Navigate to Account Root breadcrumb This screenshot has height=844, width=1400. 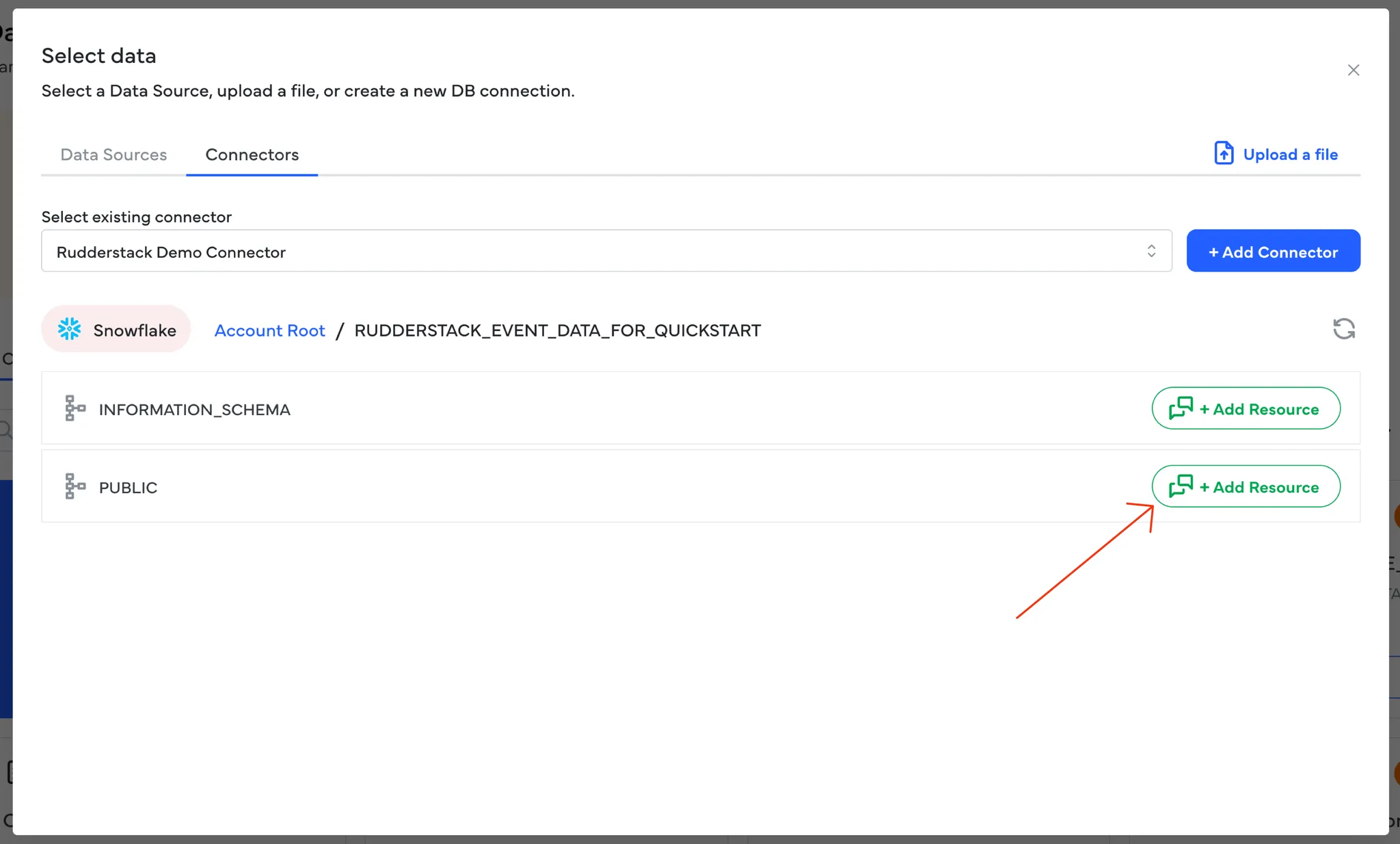pos(269,330)
